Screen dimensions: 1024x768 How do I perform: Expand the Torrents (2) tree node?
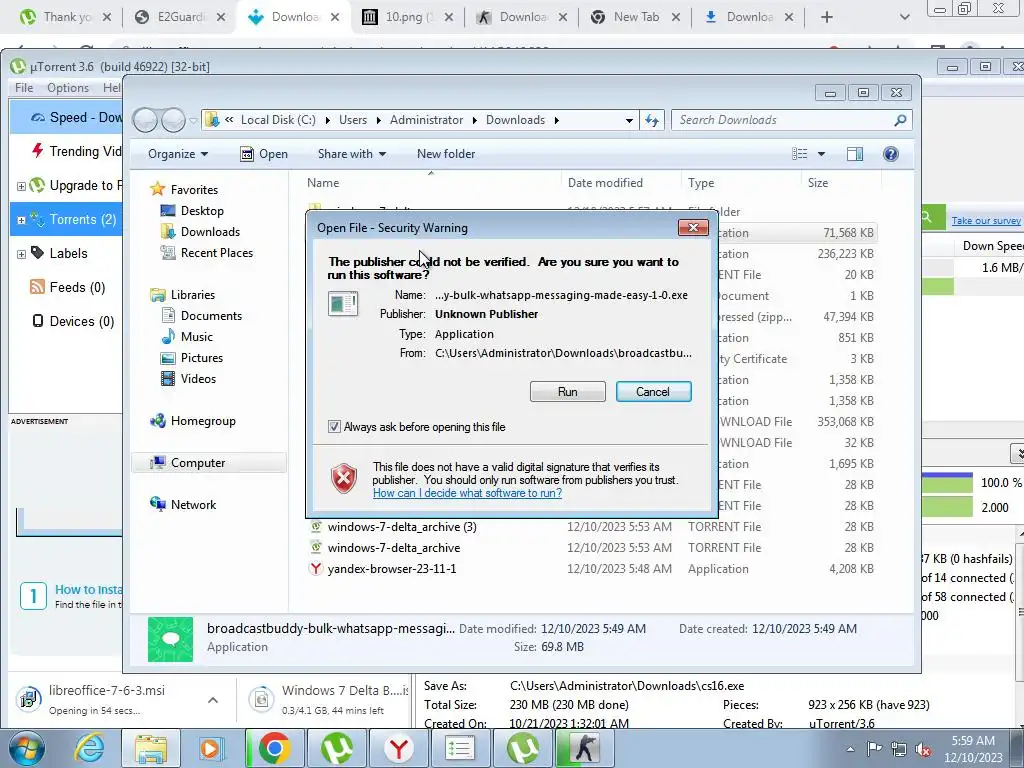point(21,220)
